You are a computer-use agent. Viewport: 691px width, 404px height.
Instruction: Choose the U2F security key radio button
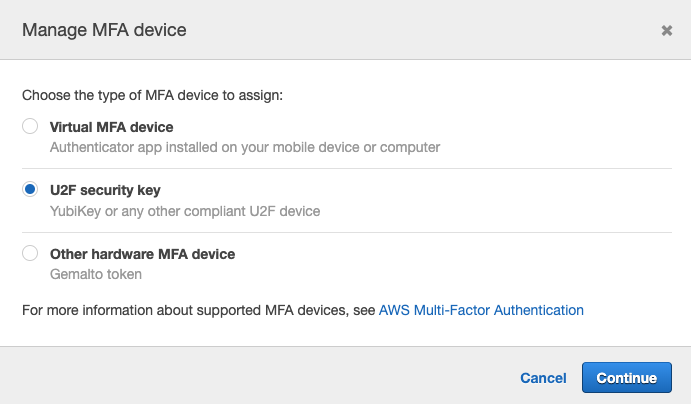30,190
